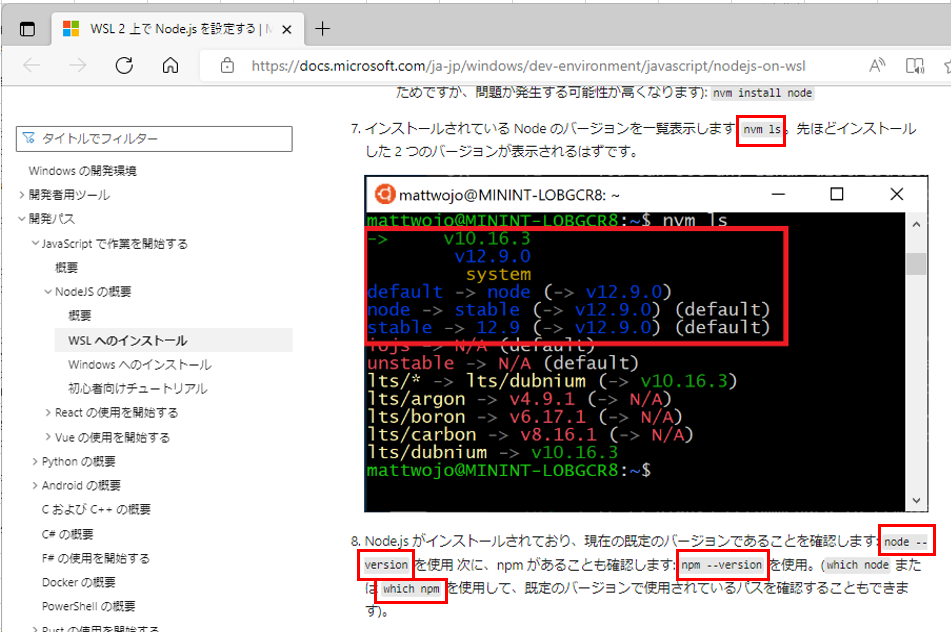Viewport: 951px width, 632px height.
Task: Select the WSL 2 Node.js browser tab
Action: coord(179,29)
